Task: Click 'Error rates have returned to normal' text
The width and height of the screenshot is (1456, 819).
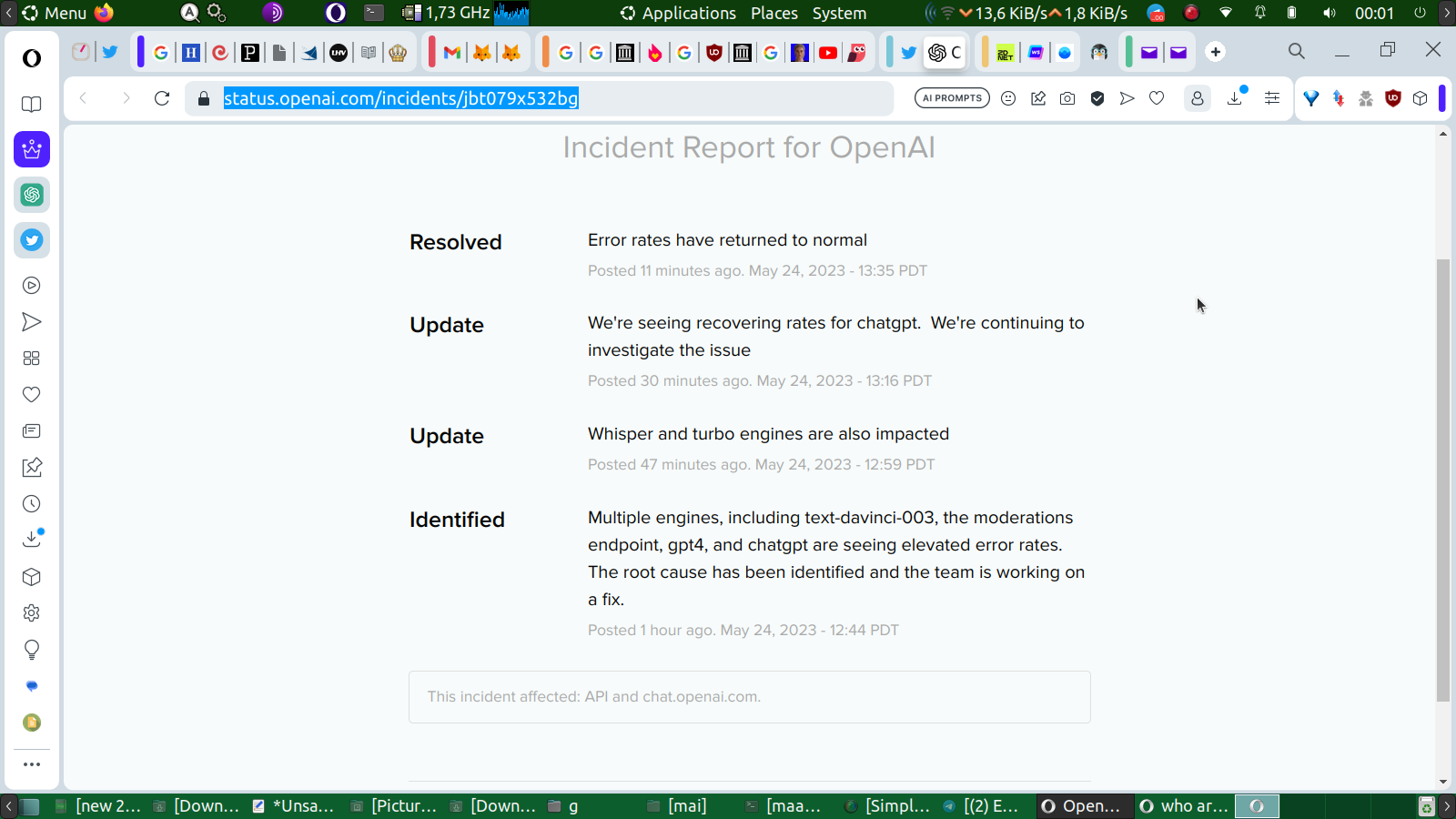Action: (x=727, y=240)
